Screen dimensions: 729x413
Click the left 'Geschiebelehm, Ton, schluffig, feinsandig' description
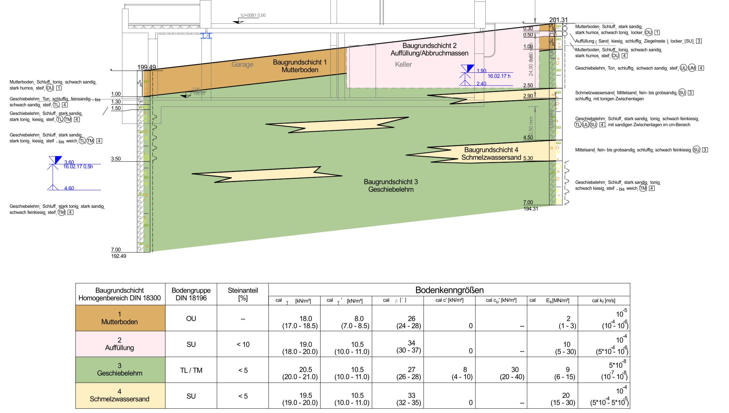pos(55,102)
